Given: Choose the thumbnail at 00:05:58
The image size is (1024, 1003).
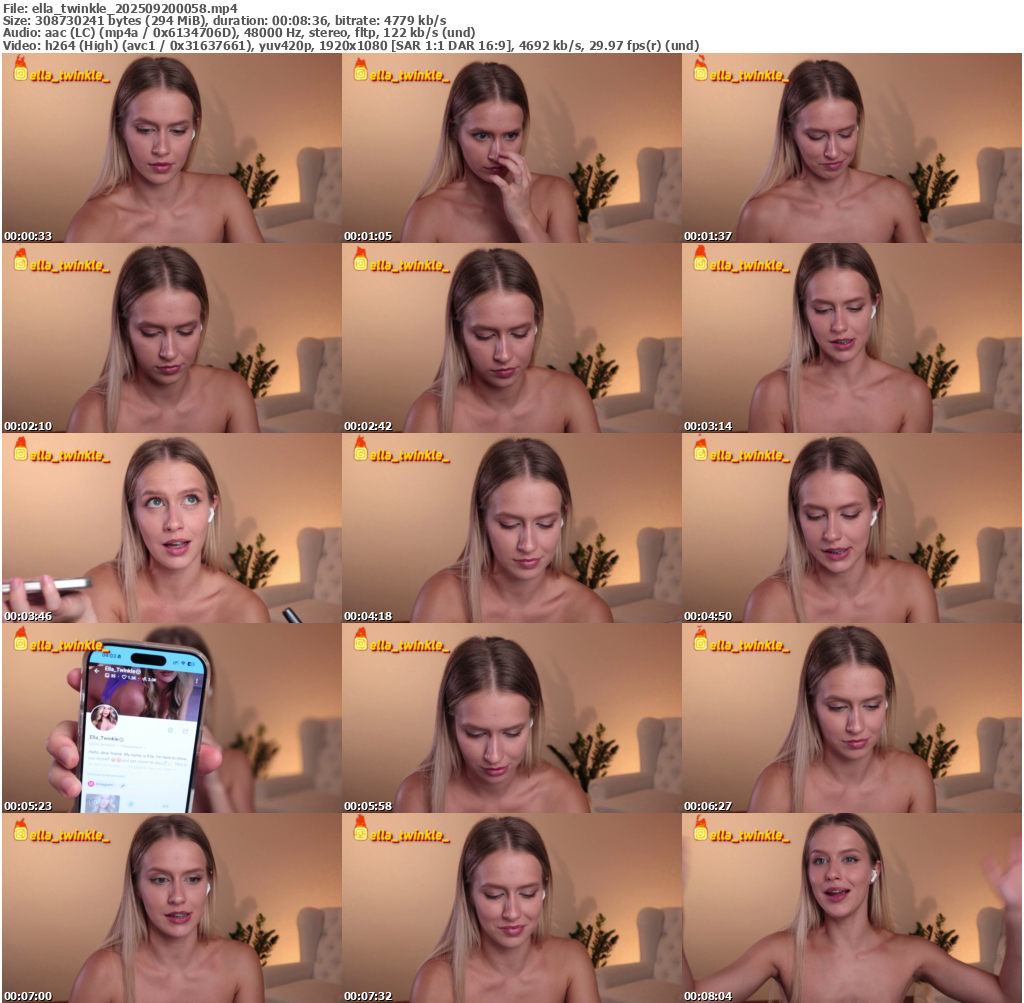Looking at the screenshot, I should (x=512, y=718).
